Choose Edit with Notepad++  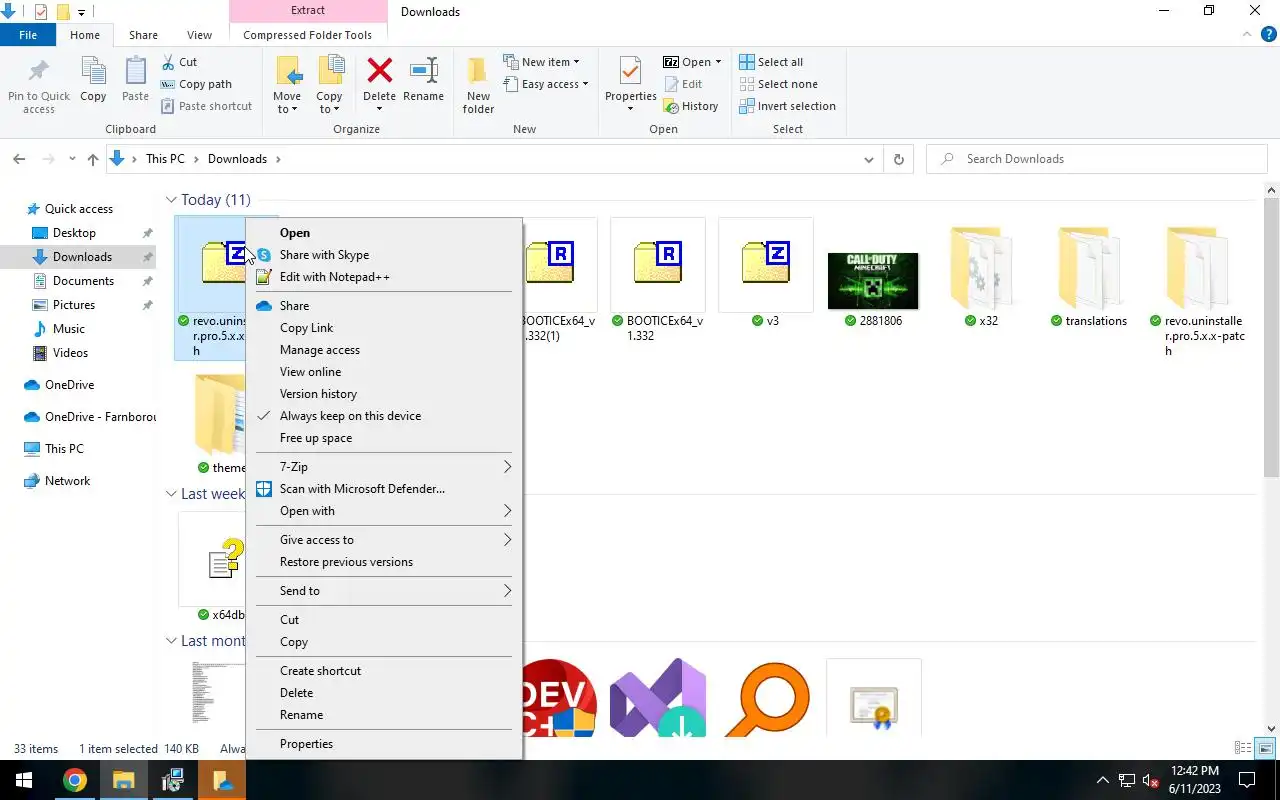[384, 277]
